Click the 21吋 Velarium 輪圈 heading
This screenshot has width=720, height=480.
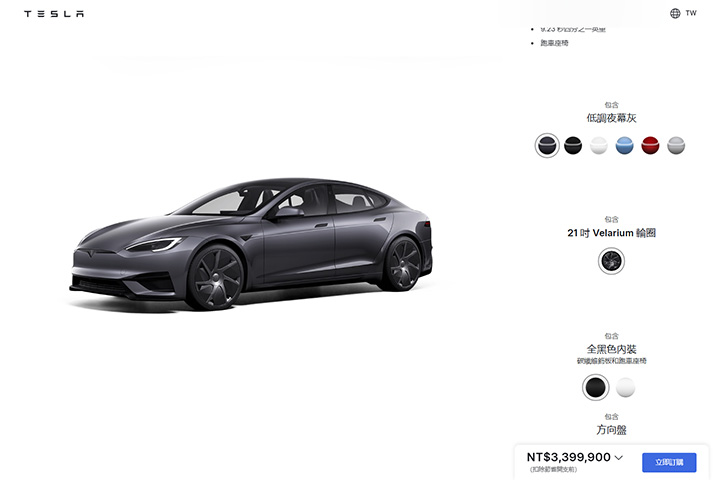(611, 233)
